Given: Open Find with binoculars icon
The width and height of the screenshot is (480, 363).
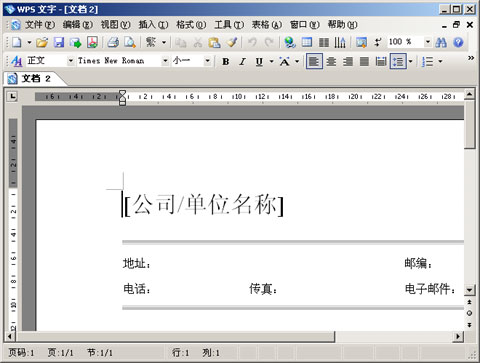Looking at the screenshot, I should [441, 42].
